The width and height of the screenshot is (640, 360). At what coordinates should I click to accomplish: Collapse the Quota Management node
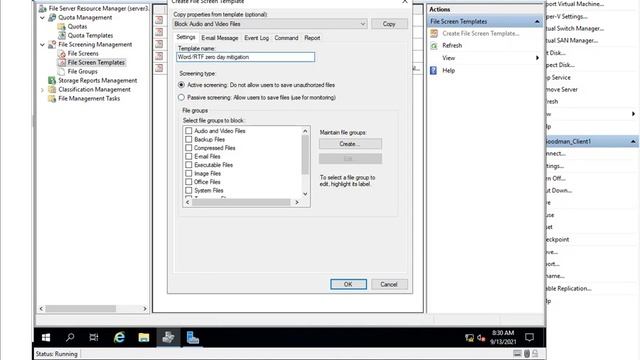(x=42, y=18)
